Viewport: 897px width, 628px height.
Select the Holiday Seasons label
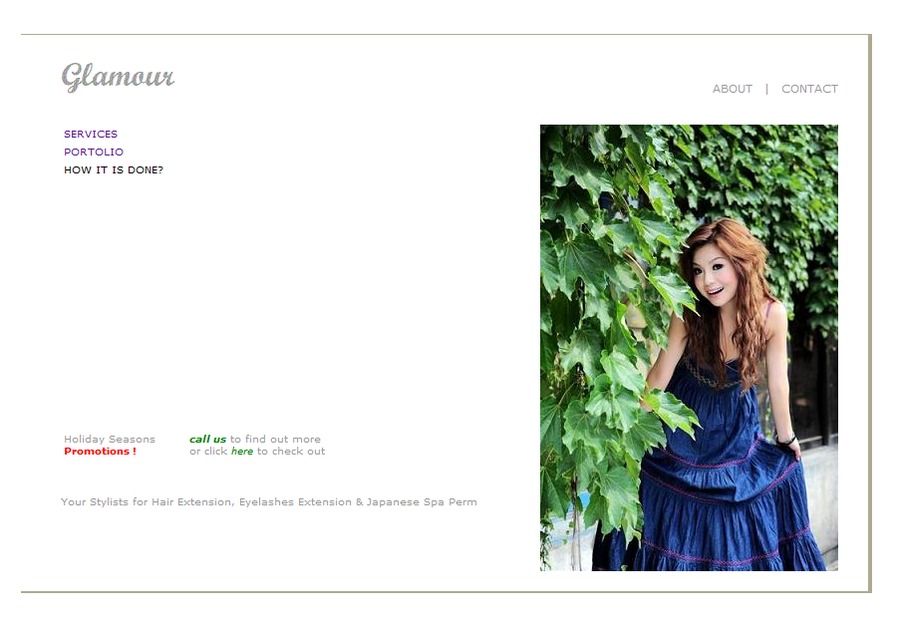coord(109,439)
